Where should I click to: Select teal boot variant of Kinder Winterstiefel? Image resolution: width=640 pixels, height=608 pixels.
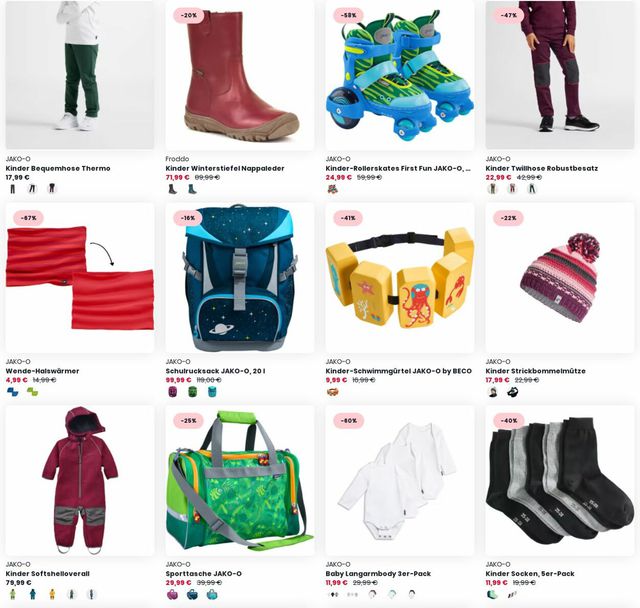pos(192,189)
